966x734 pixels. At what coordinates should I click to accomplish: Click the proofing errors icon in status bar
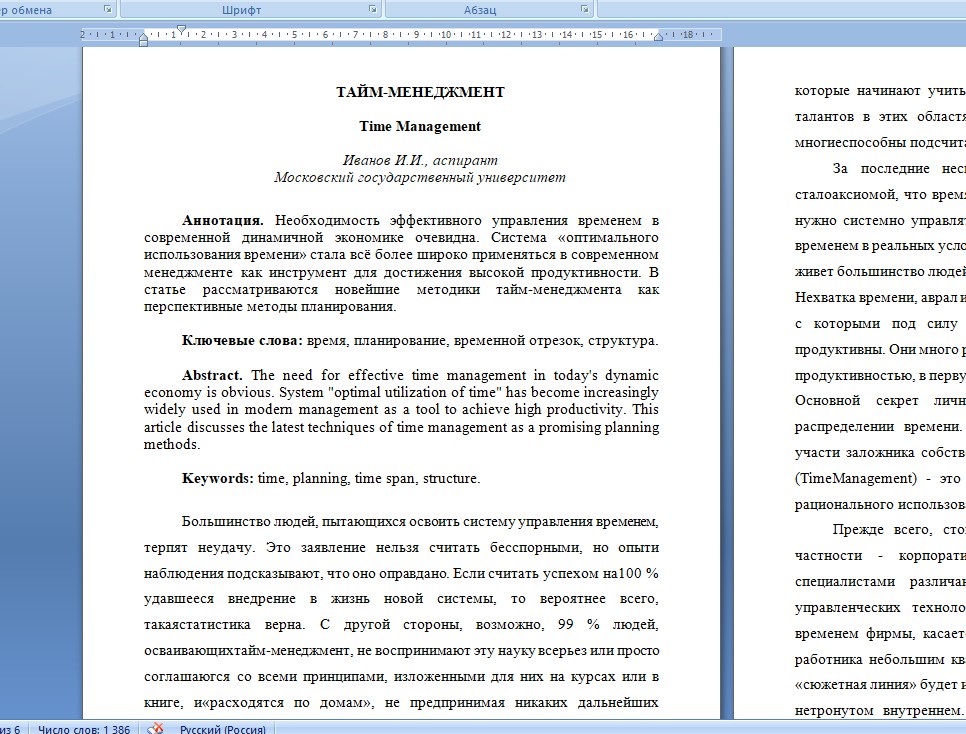coord(155,728)
